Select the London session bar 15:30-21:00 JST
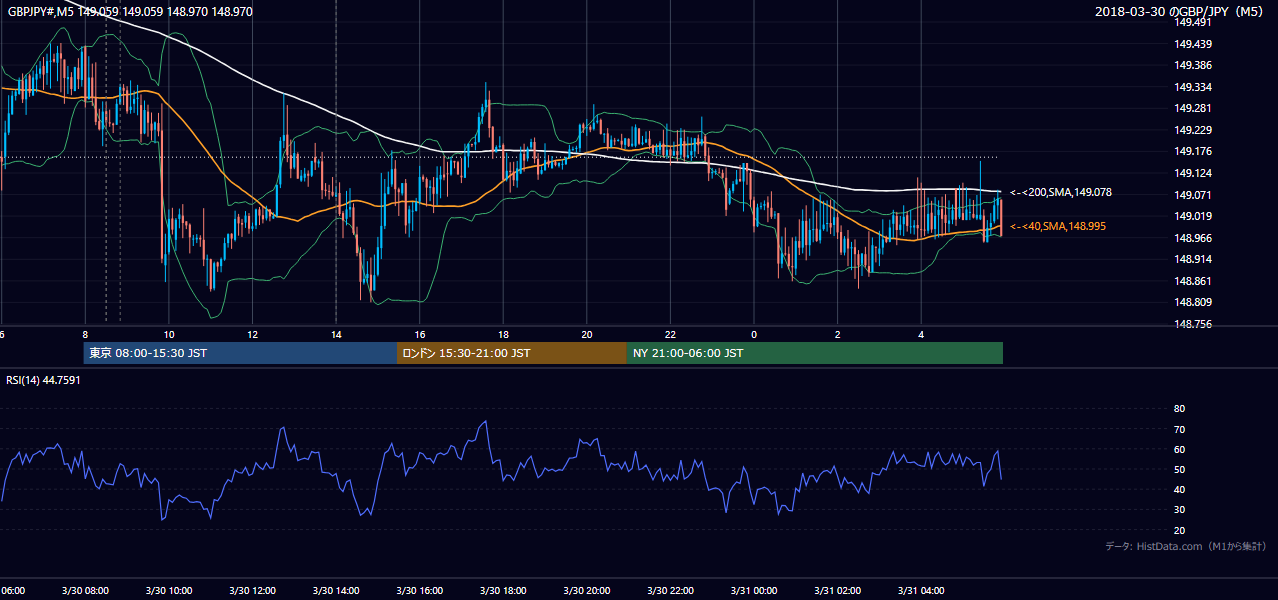This screenshot has width=1278, height=600. (512, 353)
